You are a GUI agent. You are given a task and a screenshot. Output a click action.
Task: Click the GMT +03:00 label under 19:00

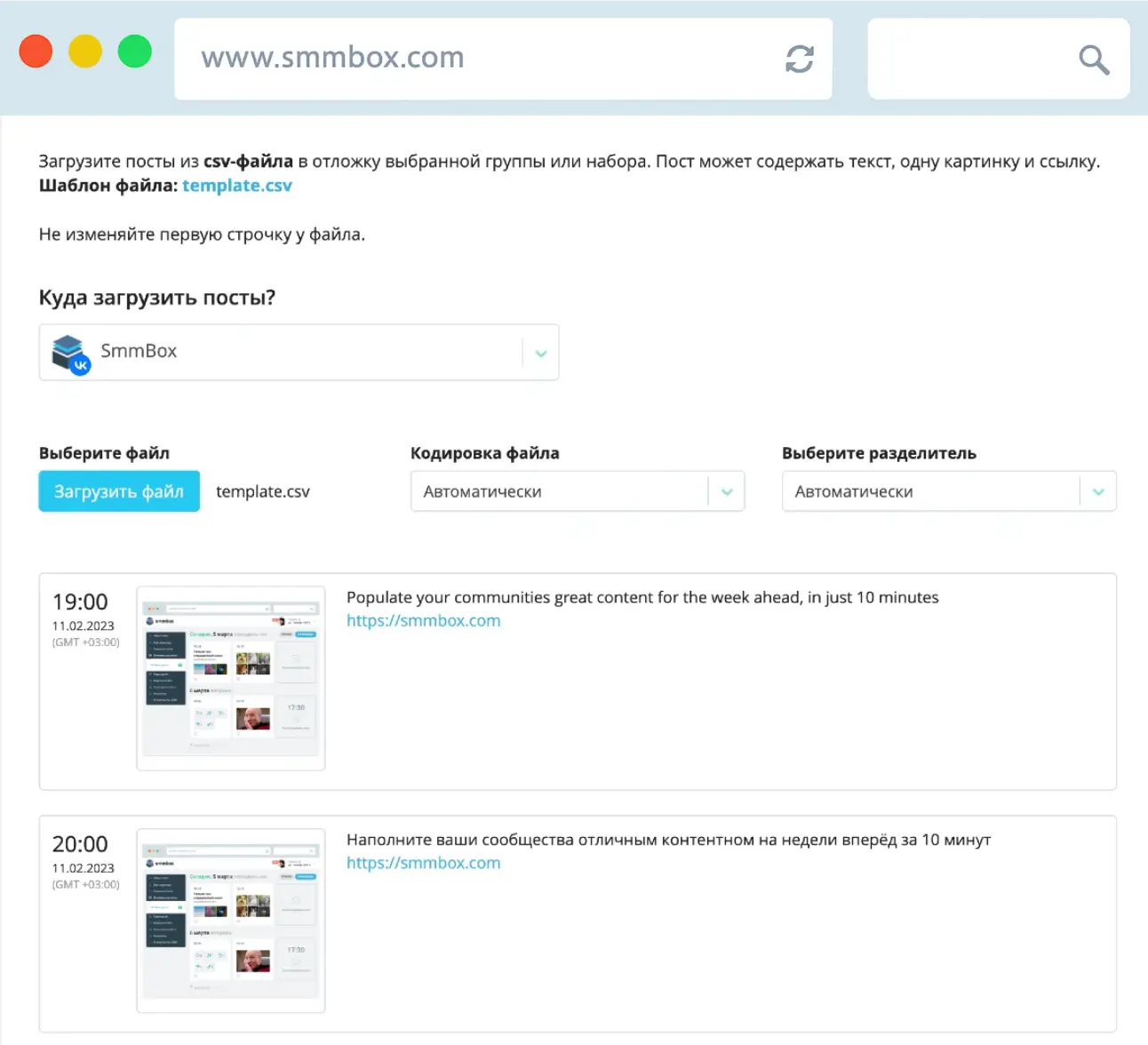85,642
